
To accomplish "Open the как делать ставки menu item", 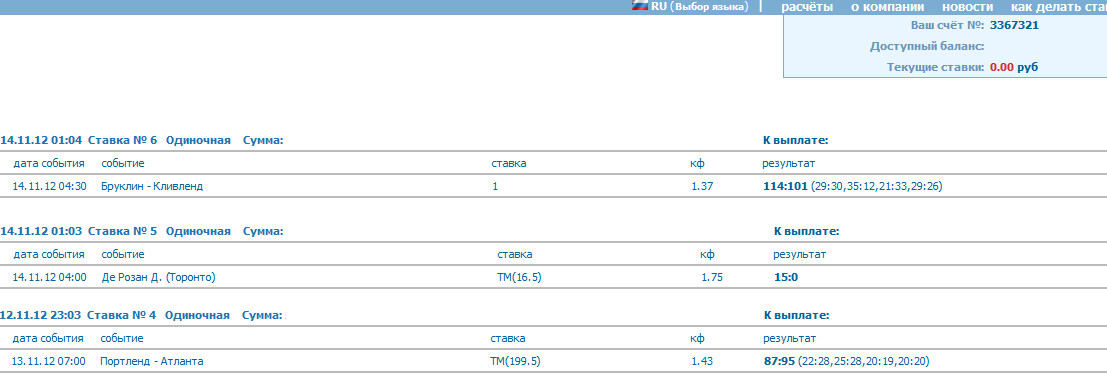I will tap(1058, 7).
